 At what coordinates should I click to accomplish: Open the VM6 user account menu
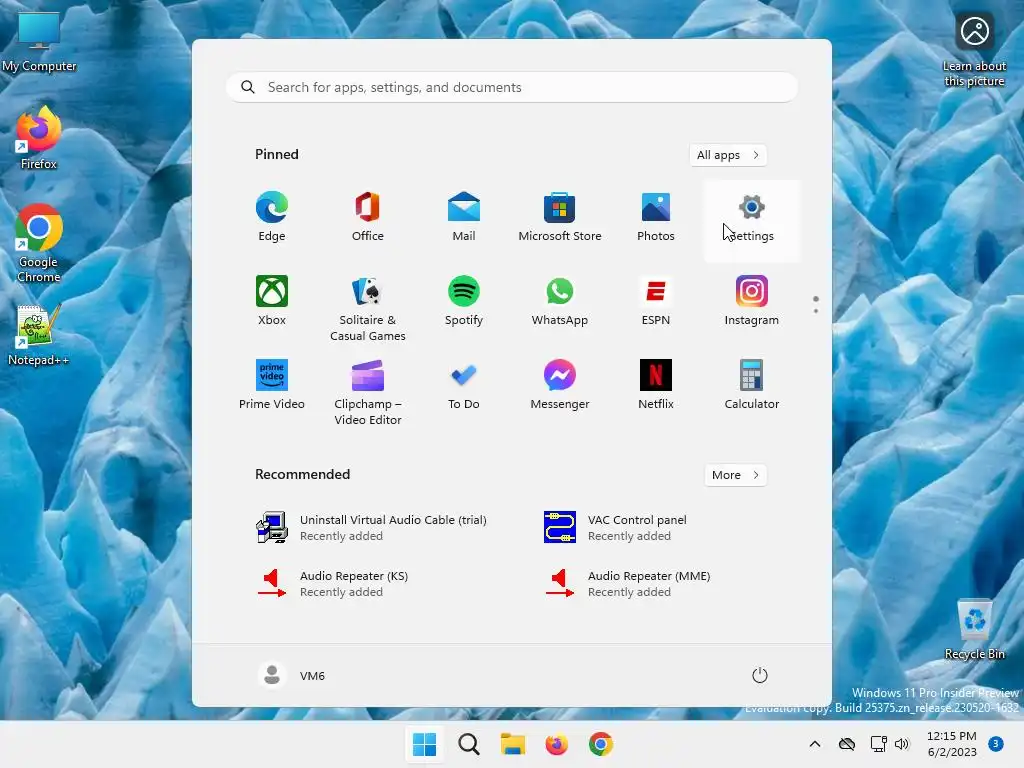coord(292,675)
